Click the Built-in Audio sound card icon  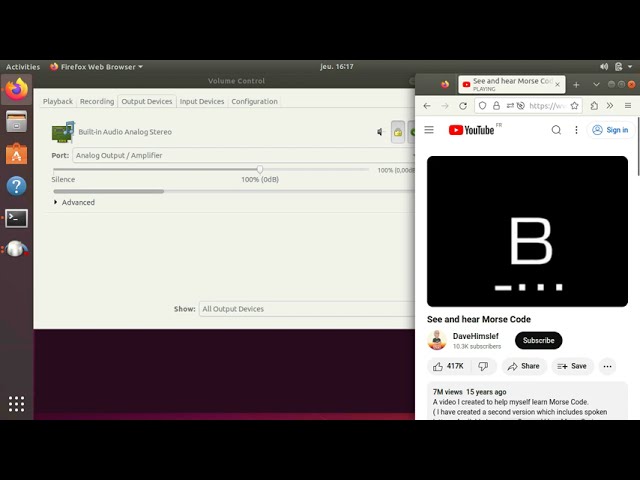(63, 132)
